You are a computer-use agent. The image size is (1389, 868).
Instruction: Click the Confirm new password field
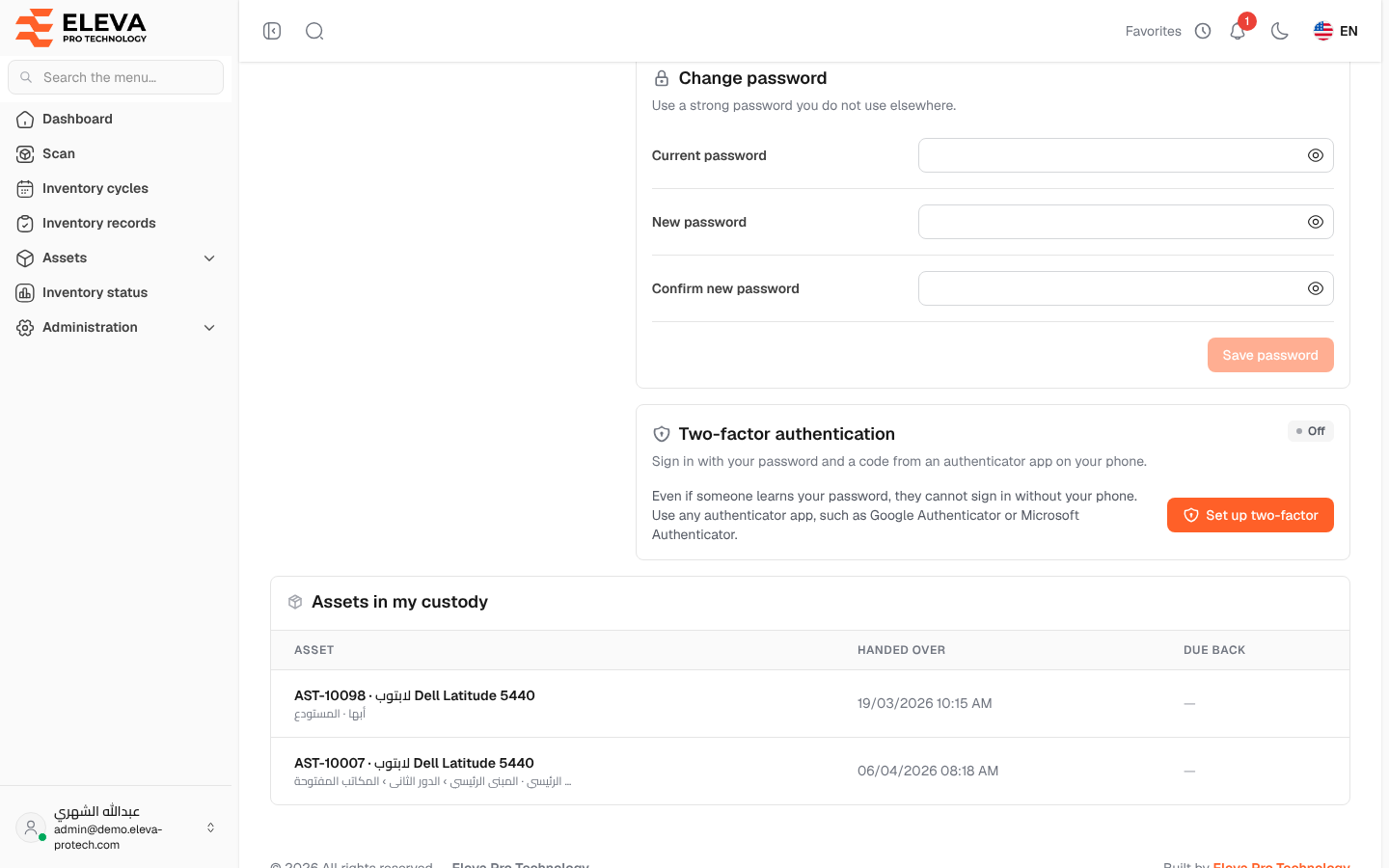tap(1126, 288)
